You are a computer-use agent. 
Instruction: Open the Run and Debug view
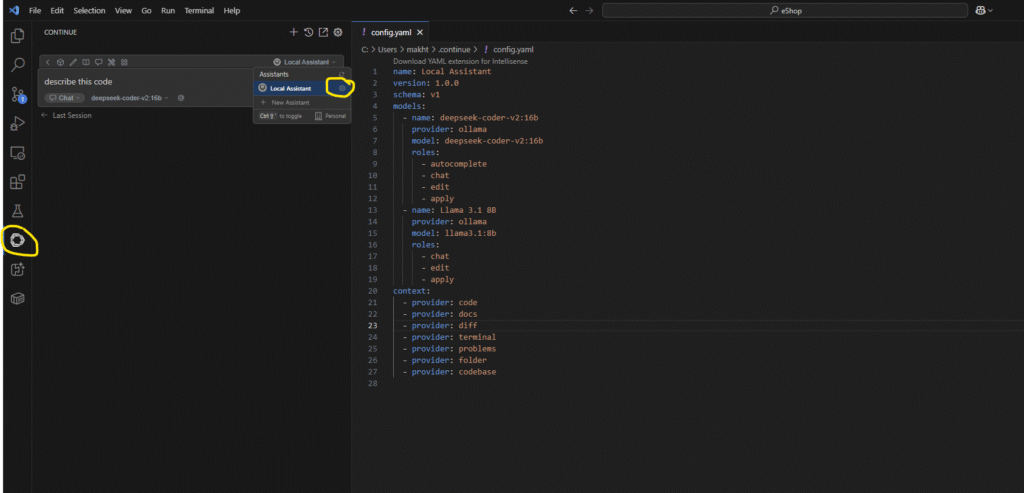(18, 123)
